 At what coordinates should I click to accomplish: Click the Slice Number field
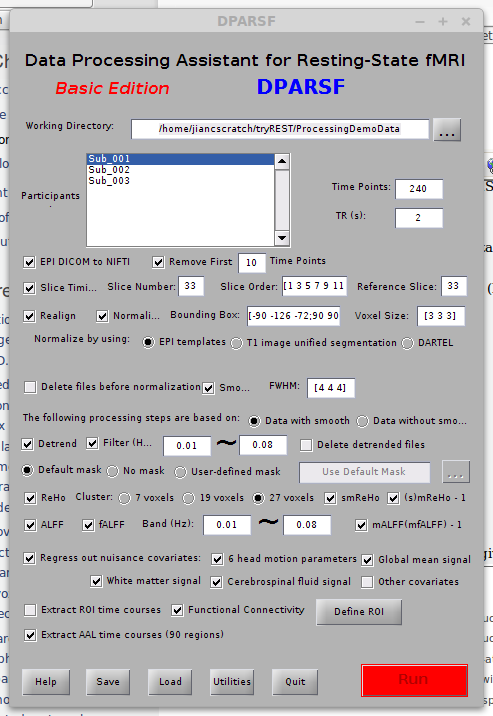pos(191,286)
